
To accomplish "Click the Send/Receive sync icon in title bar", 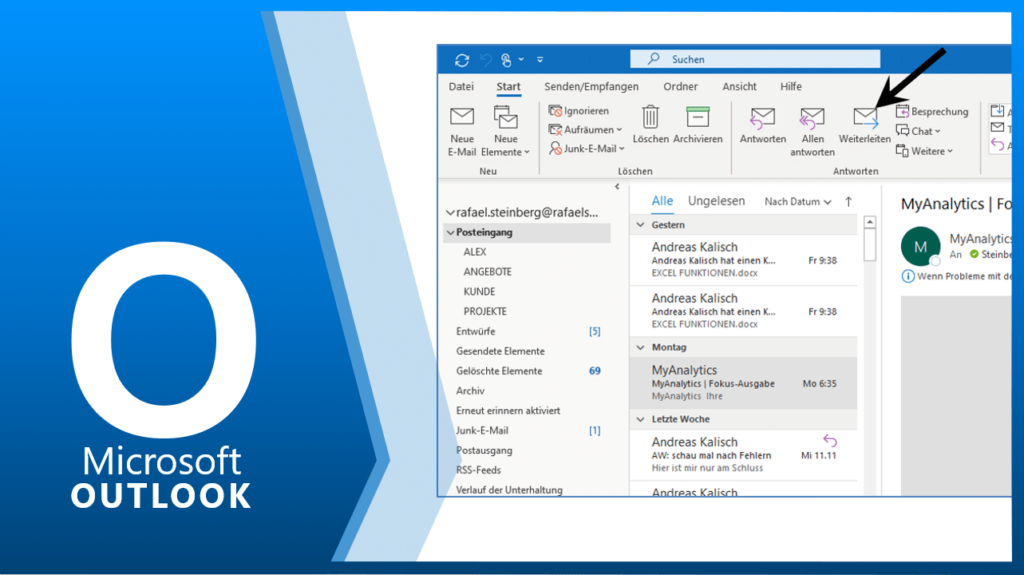I will pyautogui.click(x=462, y=60).
